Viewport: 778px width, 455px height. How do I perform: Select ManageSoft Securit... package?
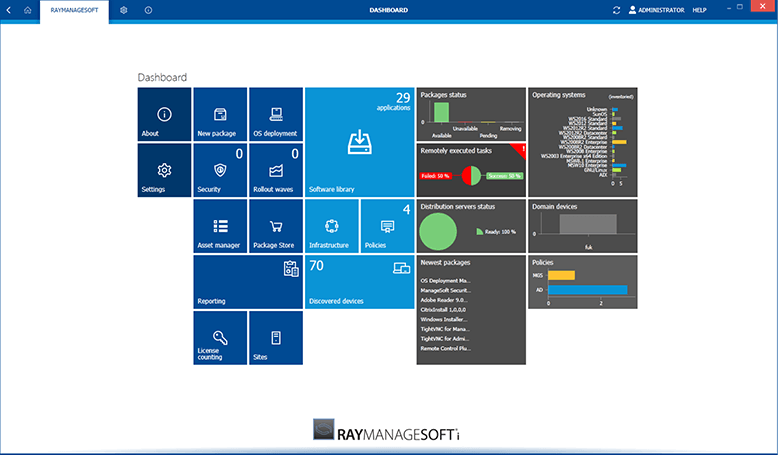click(x=446, y=290)
